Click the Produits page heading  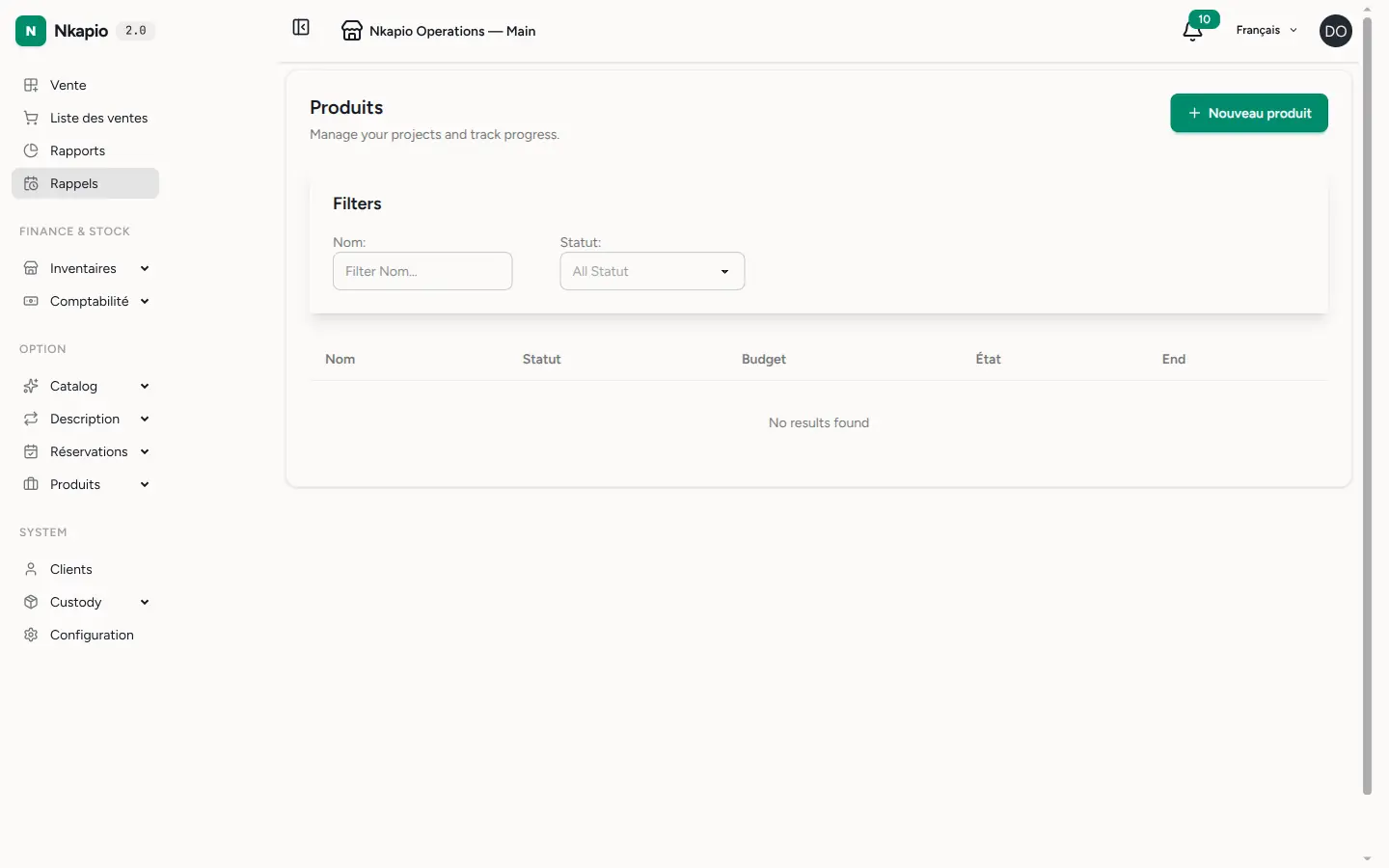346,107
